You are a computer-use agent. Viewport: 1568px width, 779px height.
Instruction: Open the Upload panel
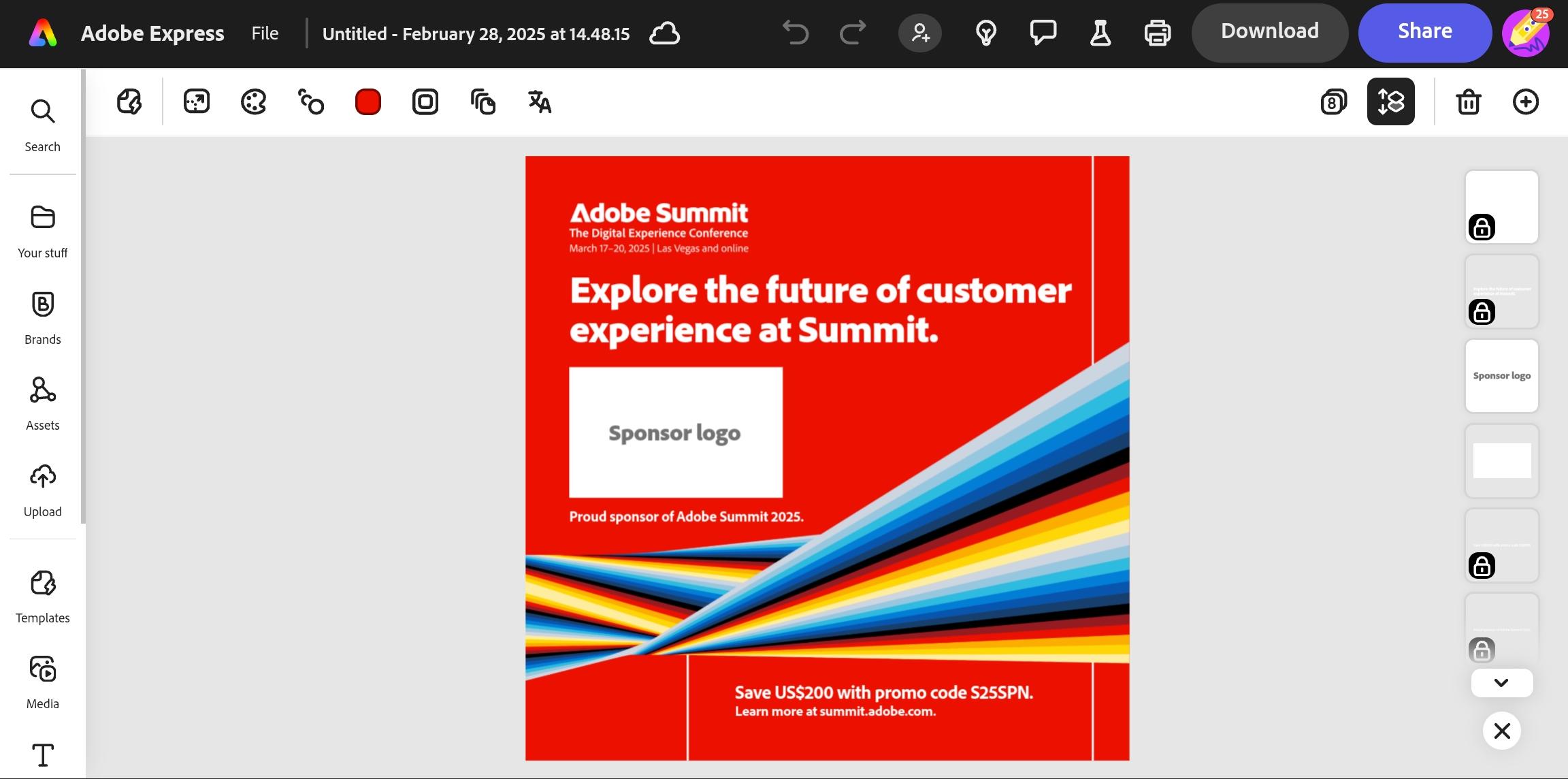click(42, 490)
